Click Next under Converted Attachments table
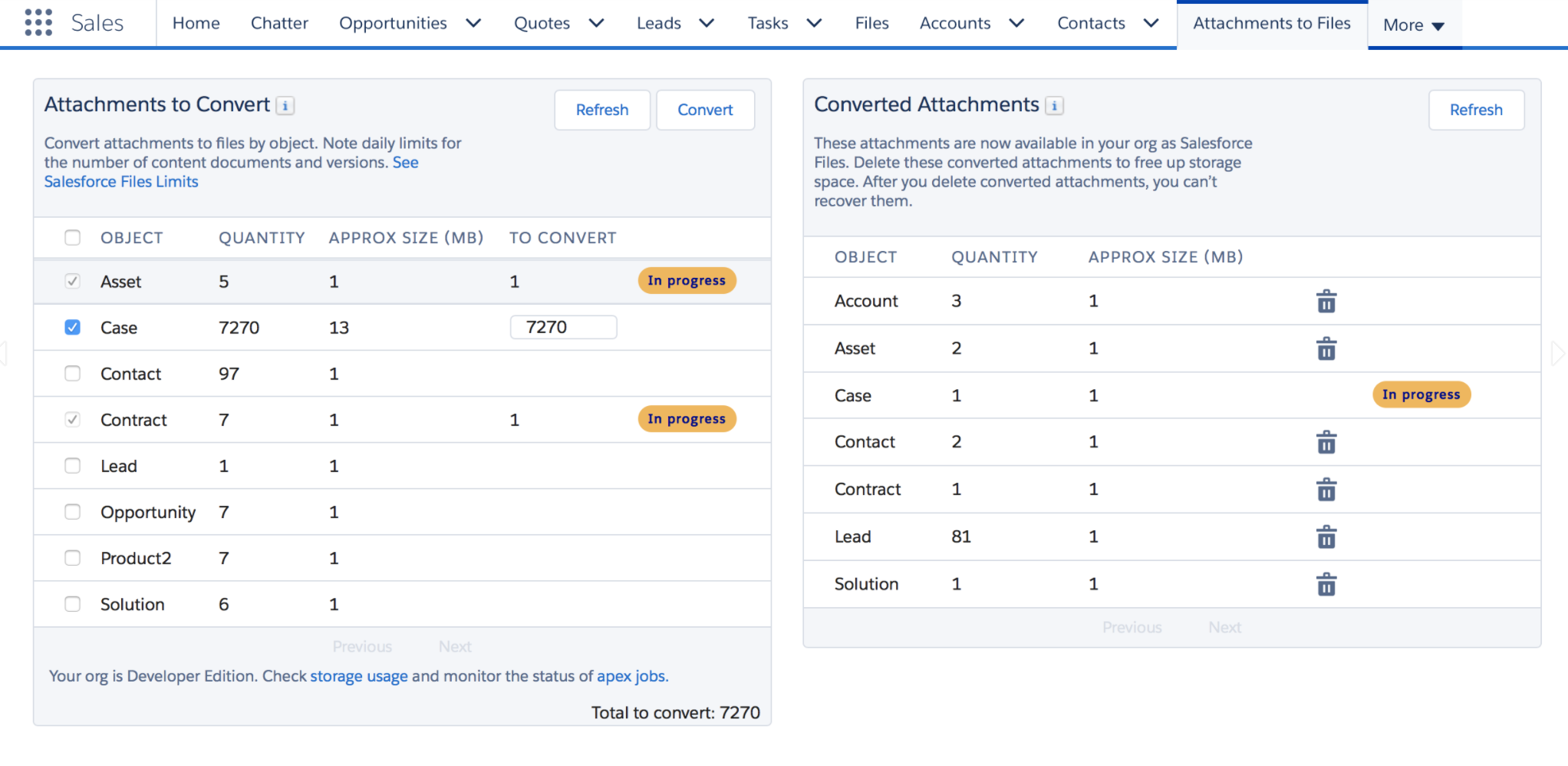The height and width of the screenshot is (766, 1568). 1225,628
